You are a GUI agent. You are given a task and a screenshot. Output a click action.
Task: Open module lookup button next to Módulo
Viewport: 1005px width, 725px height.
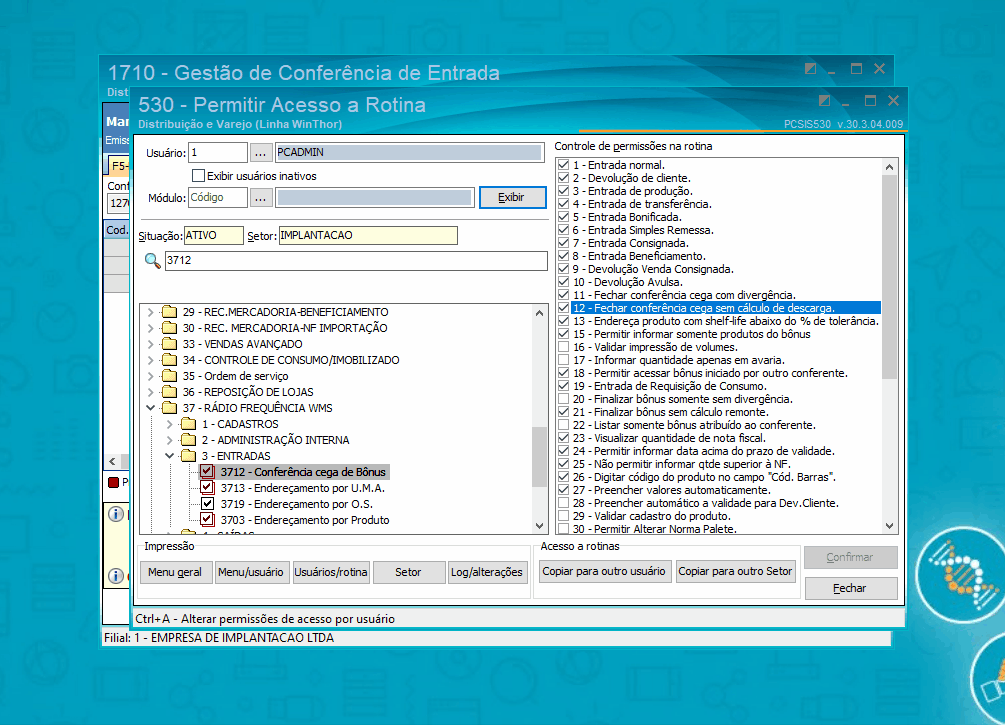[260, 197]
